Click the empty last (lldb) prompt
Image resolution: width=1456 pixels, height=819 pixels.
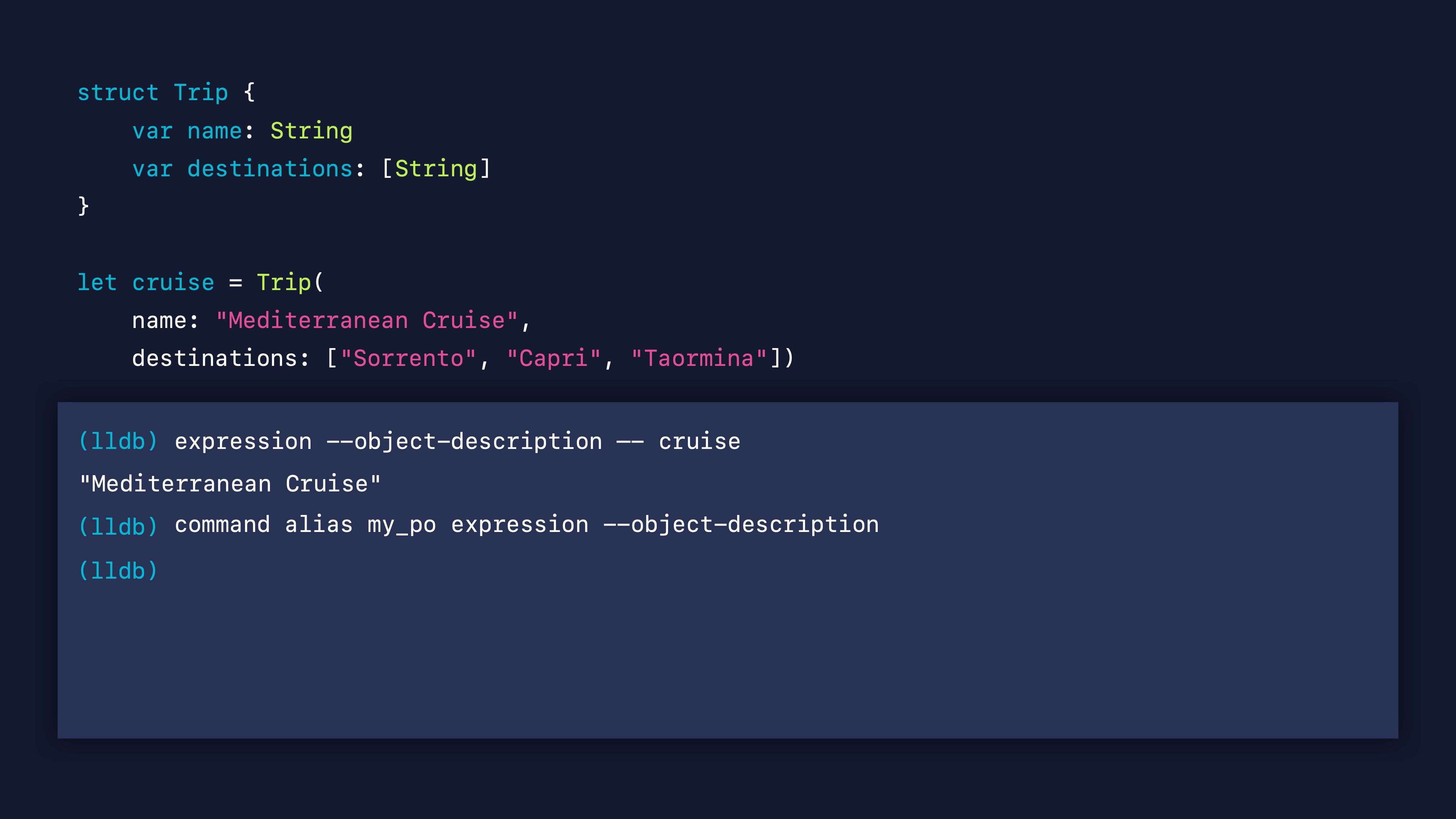click(118, 571)
